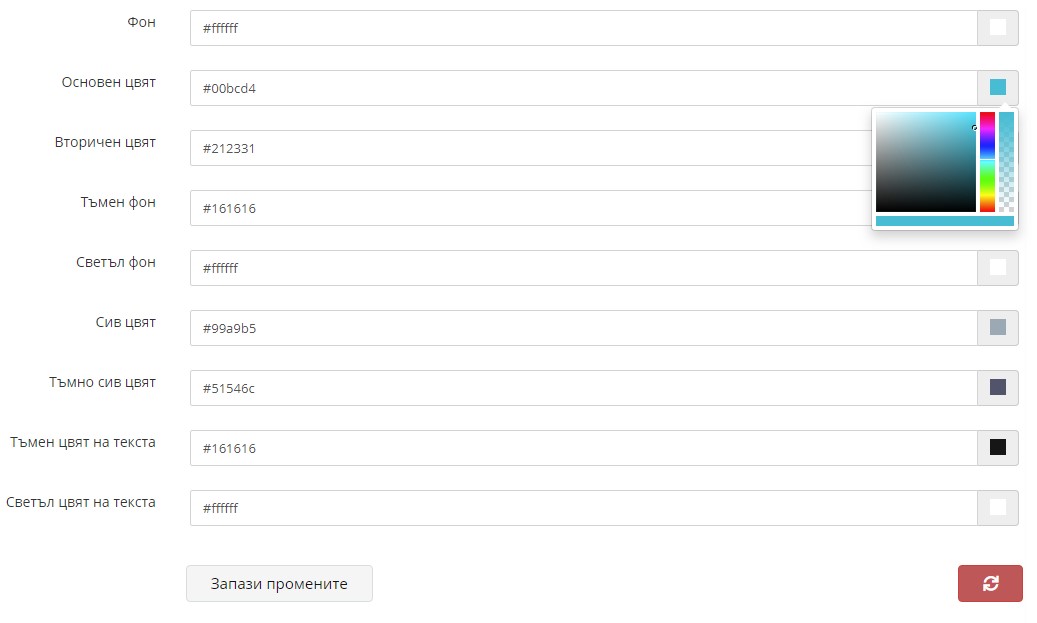Screen dimensions: 1037x623
Task: Click the Тъмен фон hex input field
Action: (530, 208)
